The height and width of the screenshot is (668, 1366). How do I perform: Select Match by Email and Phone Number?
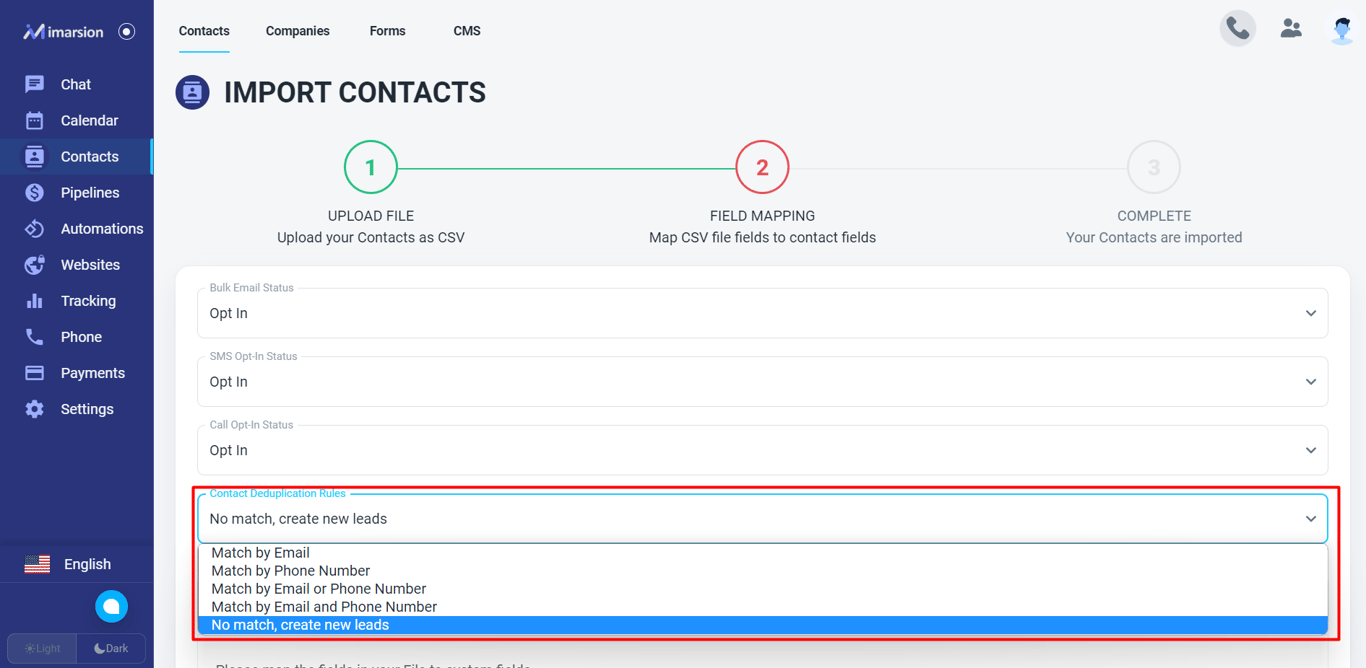(x=762, y=607)
